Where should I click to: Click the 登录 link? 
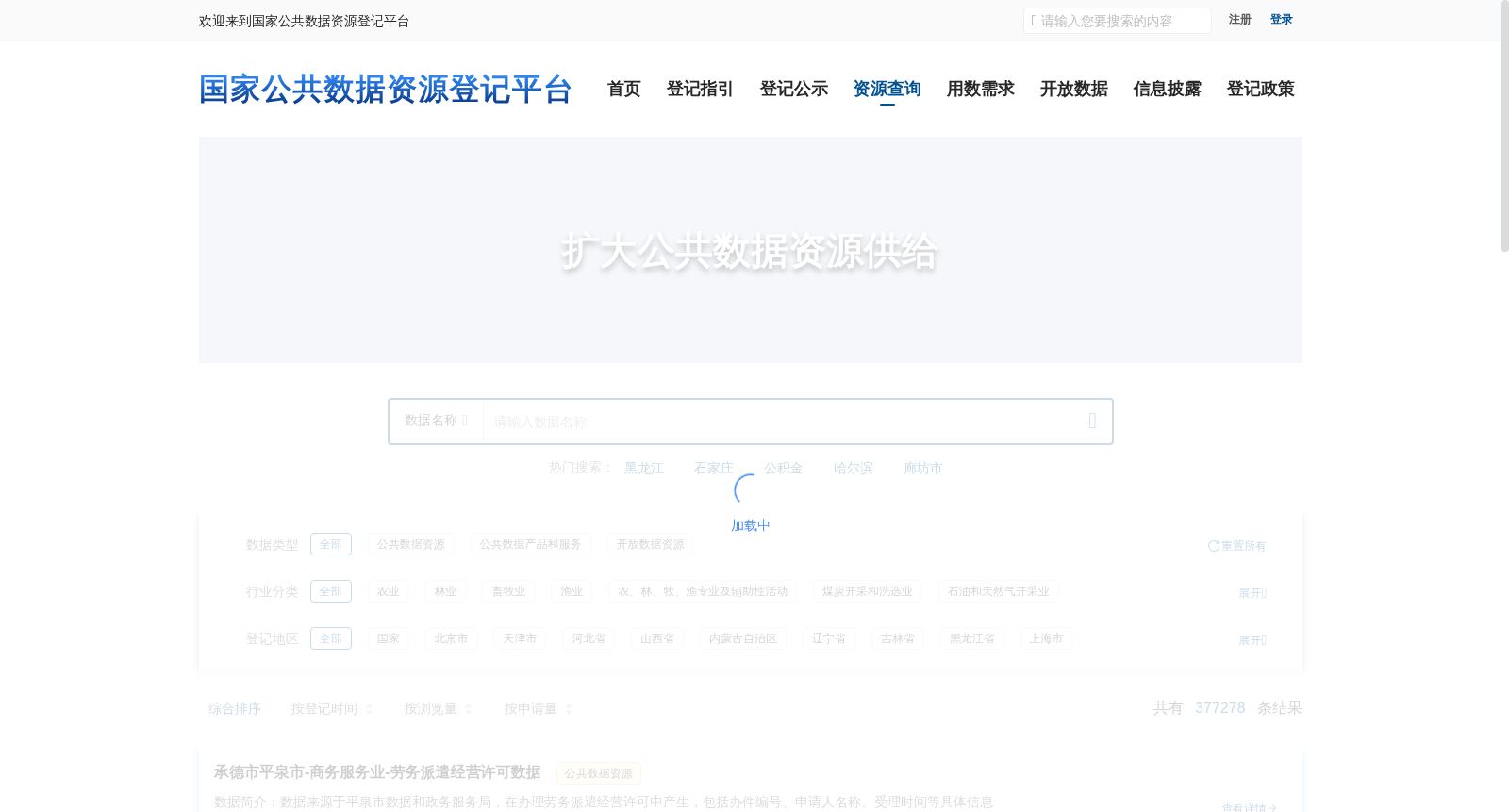pyautogui.click(x=1282, y=20)
